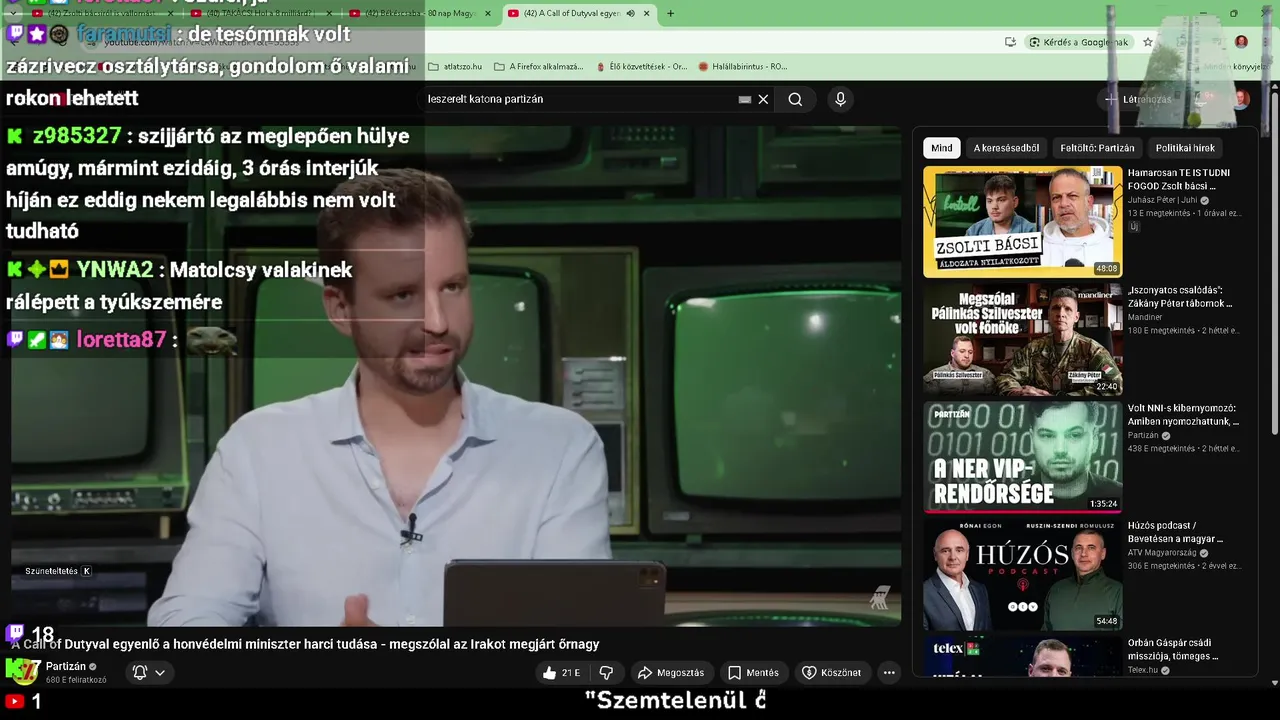Click title 'Iszonyatos csalódás: Zákány Péter'
This screenshot has width=1280, height=720.
click(1180, 296)
